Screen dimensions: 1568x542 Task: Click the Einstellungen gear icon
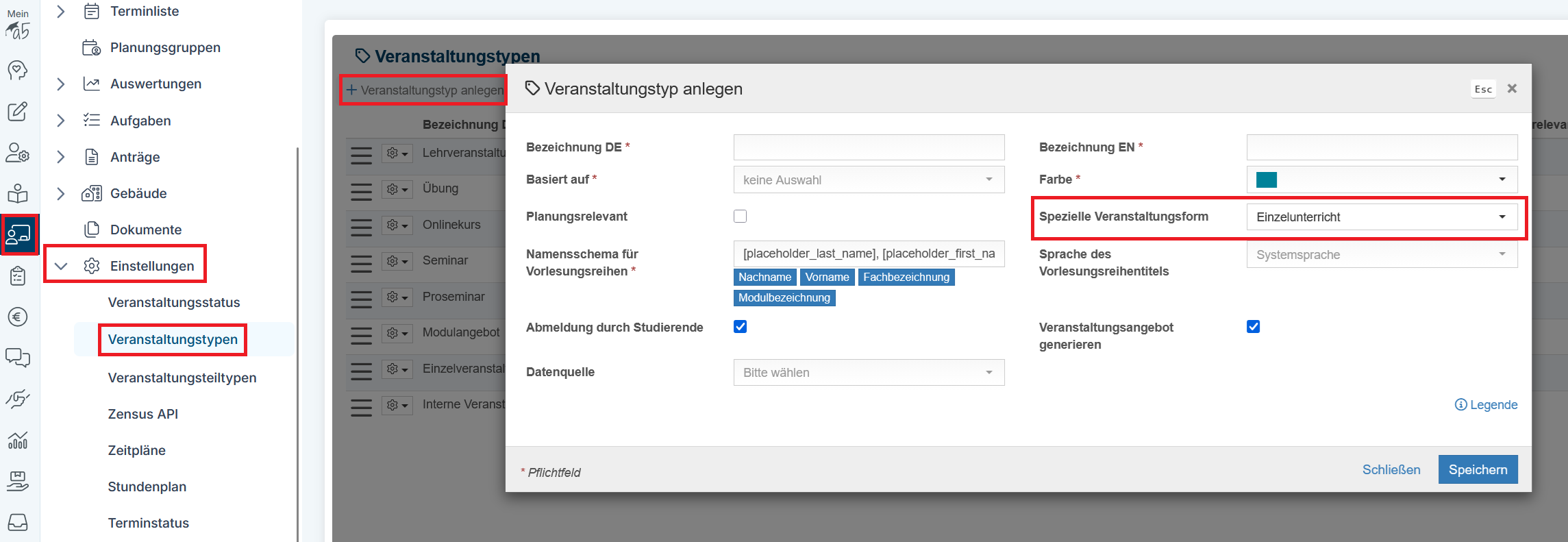[91, 266]
